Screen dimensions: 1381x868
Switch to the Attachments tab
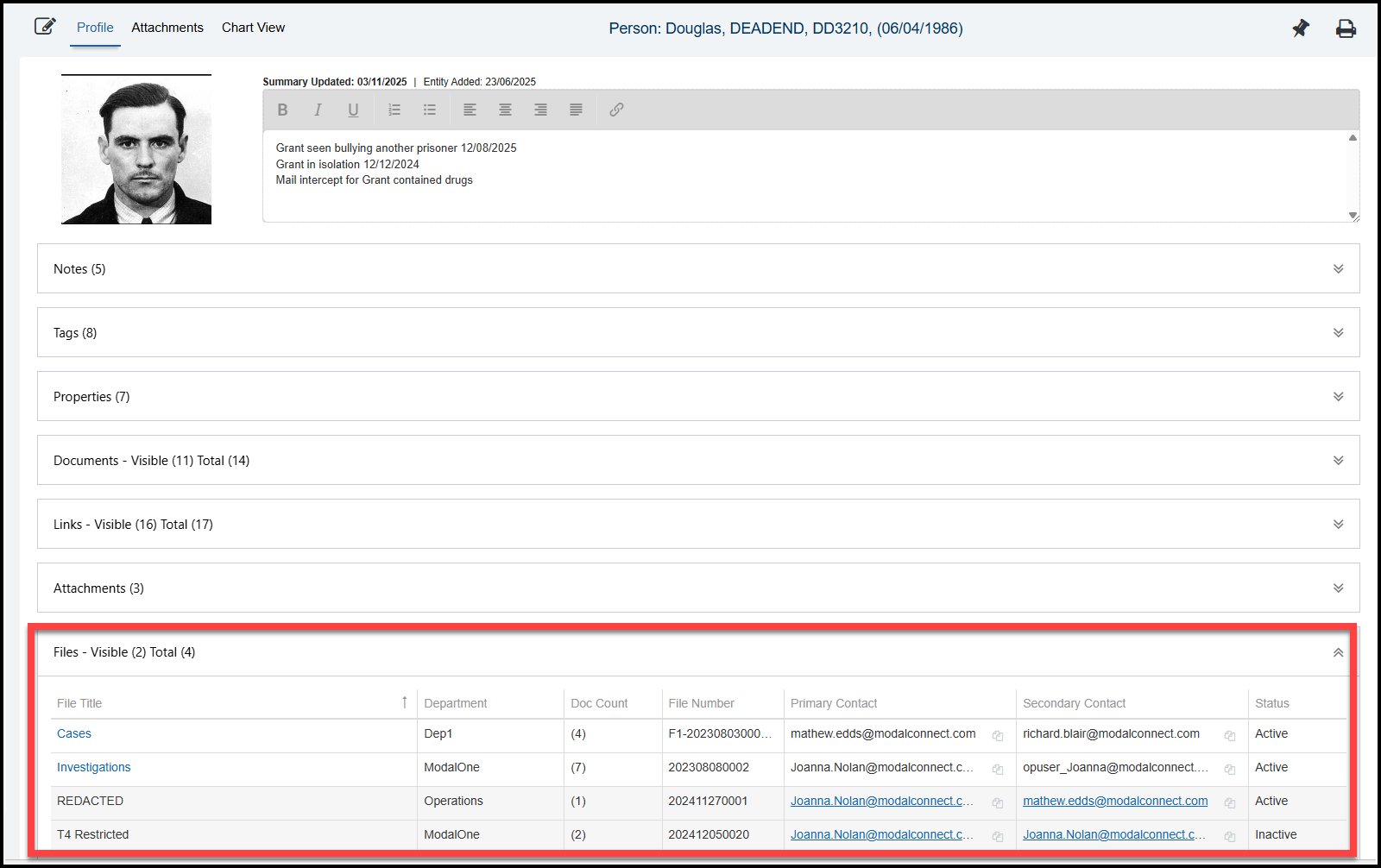click(x=167, y=28)
